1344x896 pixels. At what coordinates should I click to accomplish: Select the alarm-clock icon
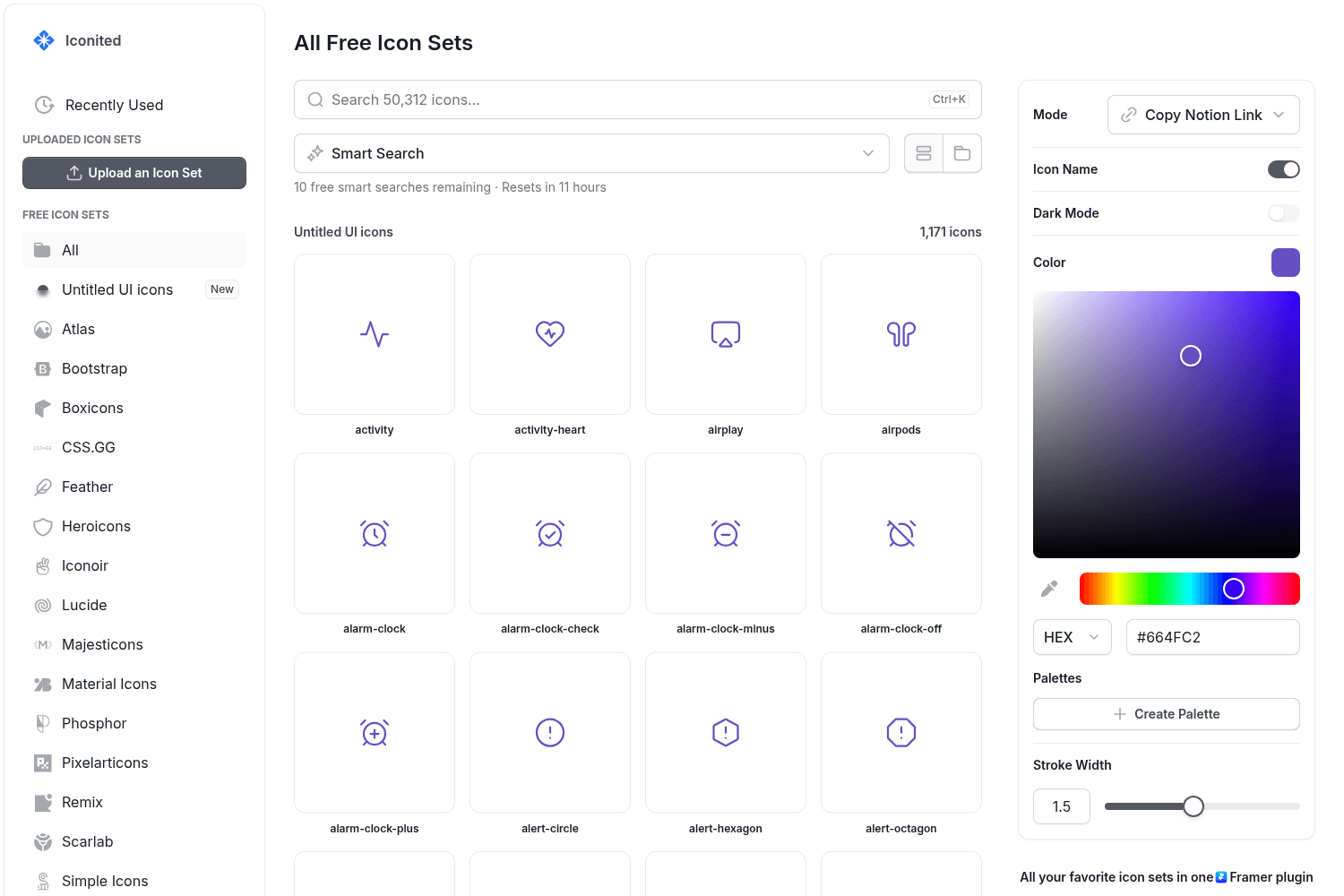point(375,533)
